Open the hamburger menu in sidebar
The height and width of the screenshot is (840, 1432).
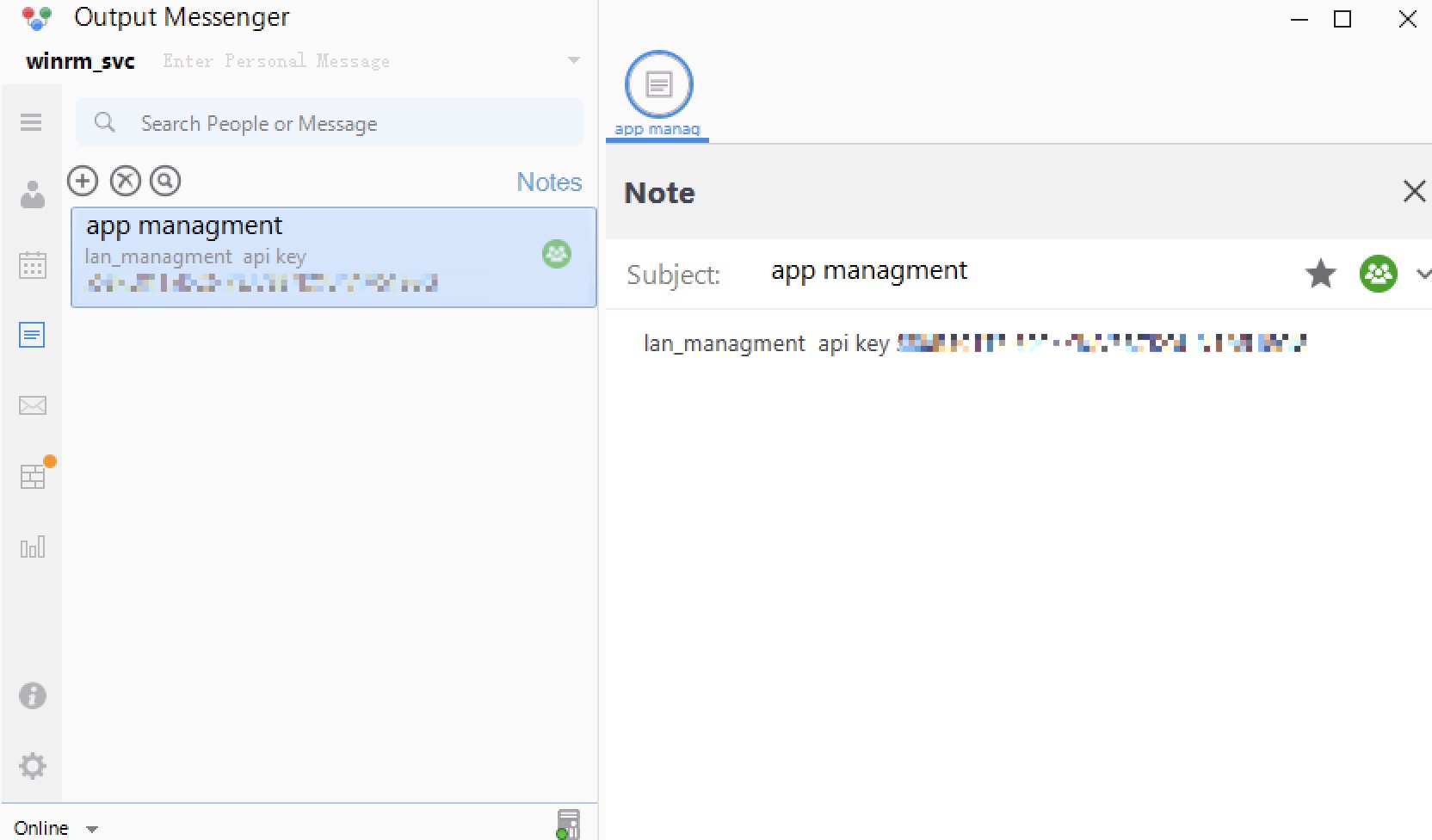pos(31,122)
